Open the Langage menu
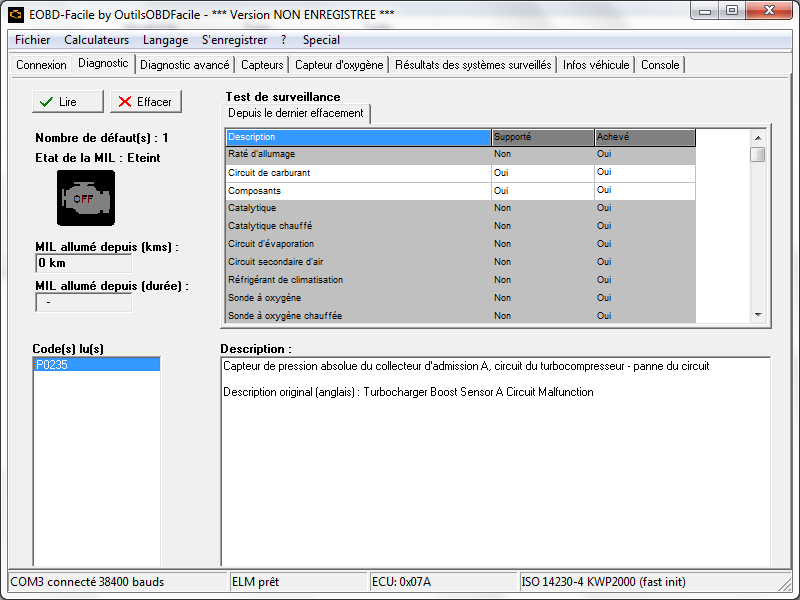 165,40
